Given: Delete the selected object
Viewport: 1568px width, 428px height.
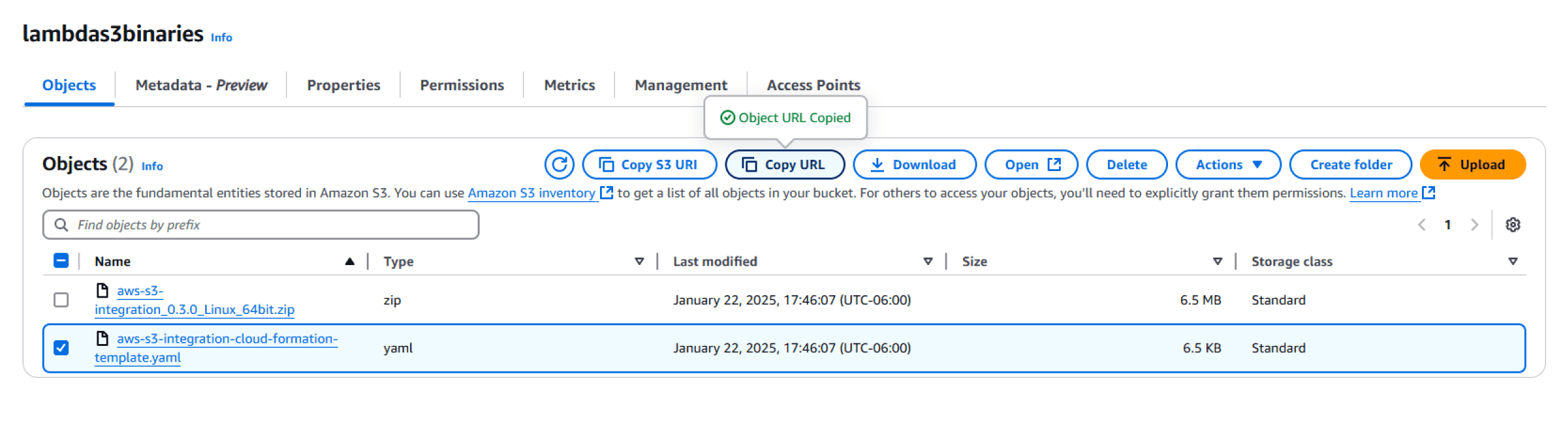Looking at the screenshot, I should click(x=1126, y=165).
